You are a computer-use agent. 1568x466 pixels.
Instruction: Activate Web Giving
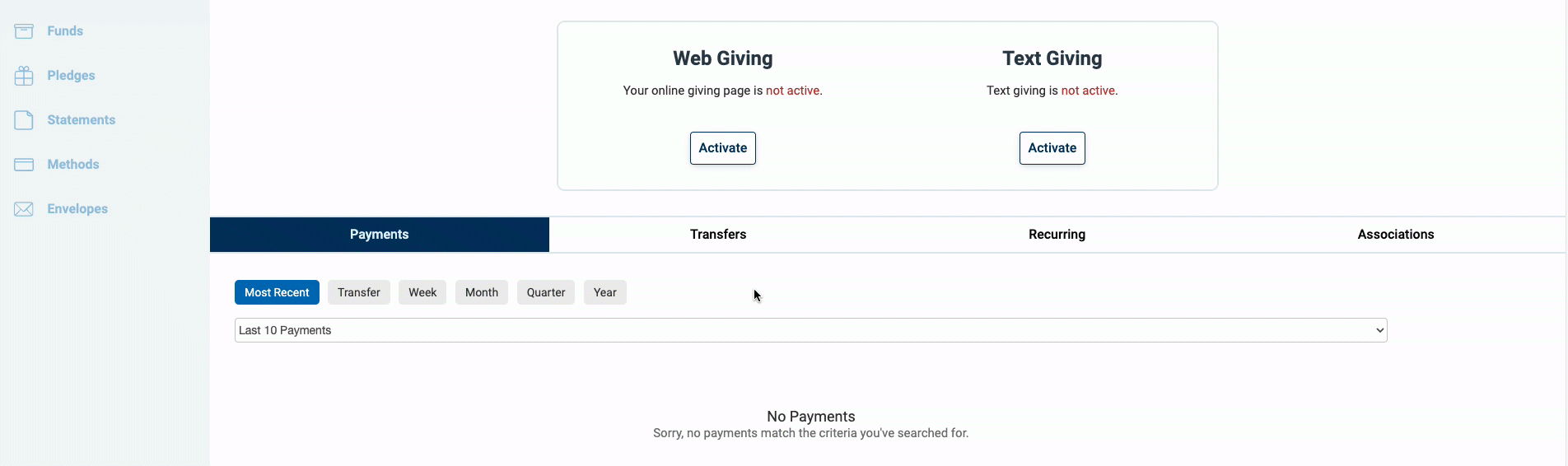(723, 148)
